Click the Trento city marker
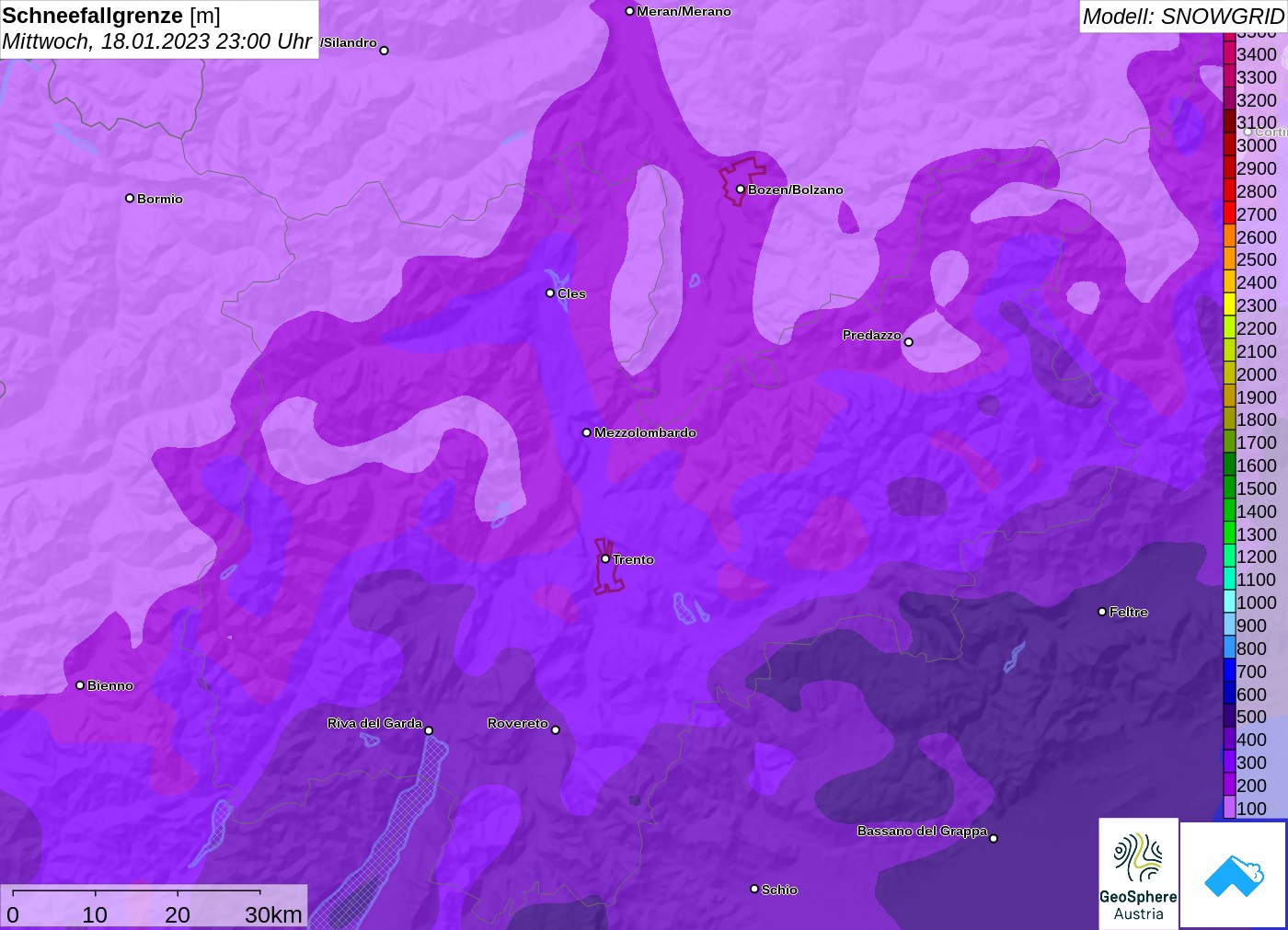The width and height of the screenshot is (1288, 930). (x=605, y=558)
